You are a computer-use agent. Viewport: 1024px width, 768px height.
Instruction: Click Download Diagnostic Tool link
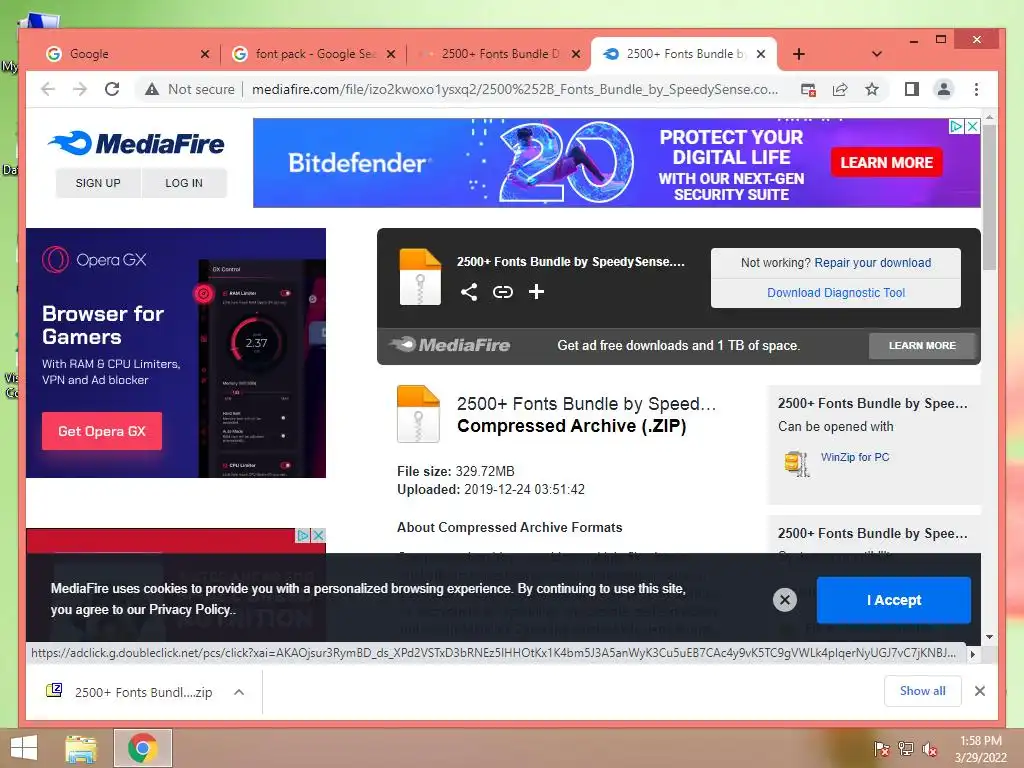(836, 293)
